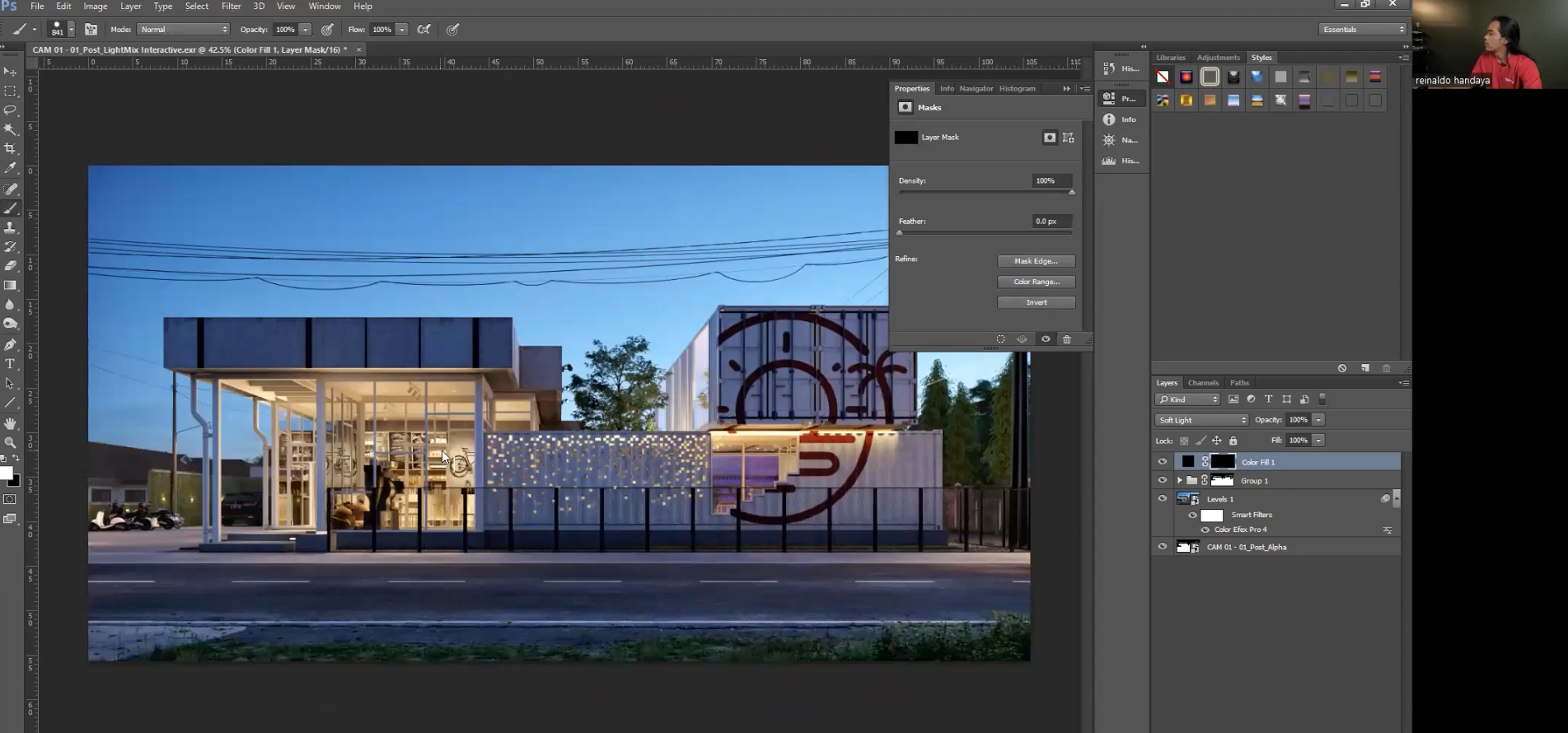The width and height of the screenshot is (1568, 733).
Task: Select the Crop tool
Action: coord(11,148)
